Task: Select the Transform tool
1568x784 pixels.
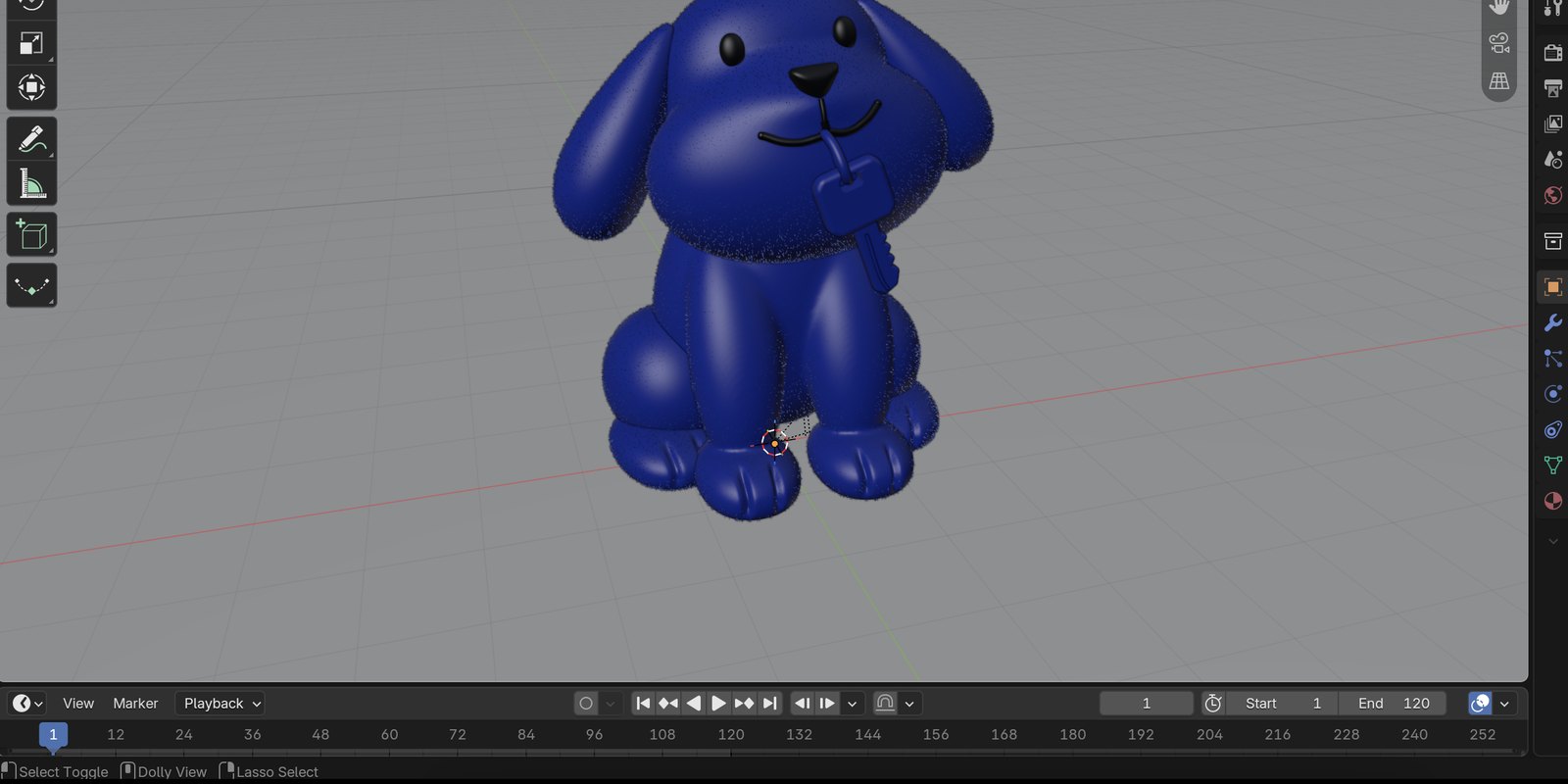Action: tap(31, 87)
